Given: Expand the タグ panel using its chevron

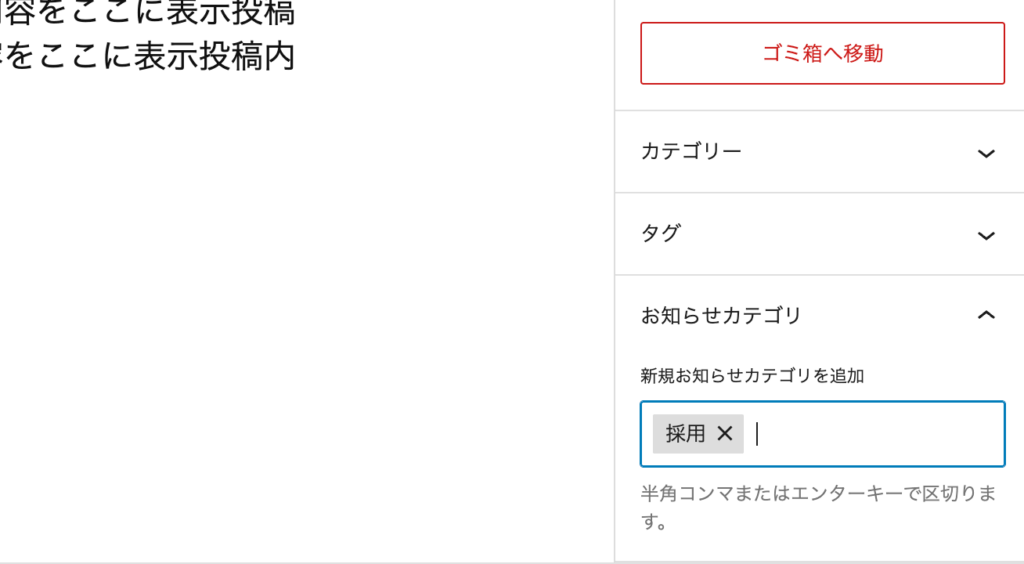Looking at the screenshot, I should [986, 235].
